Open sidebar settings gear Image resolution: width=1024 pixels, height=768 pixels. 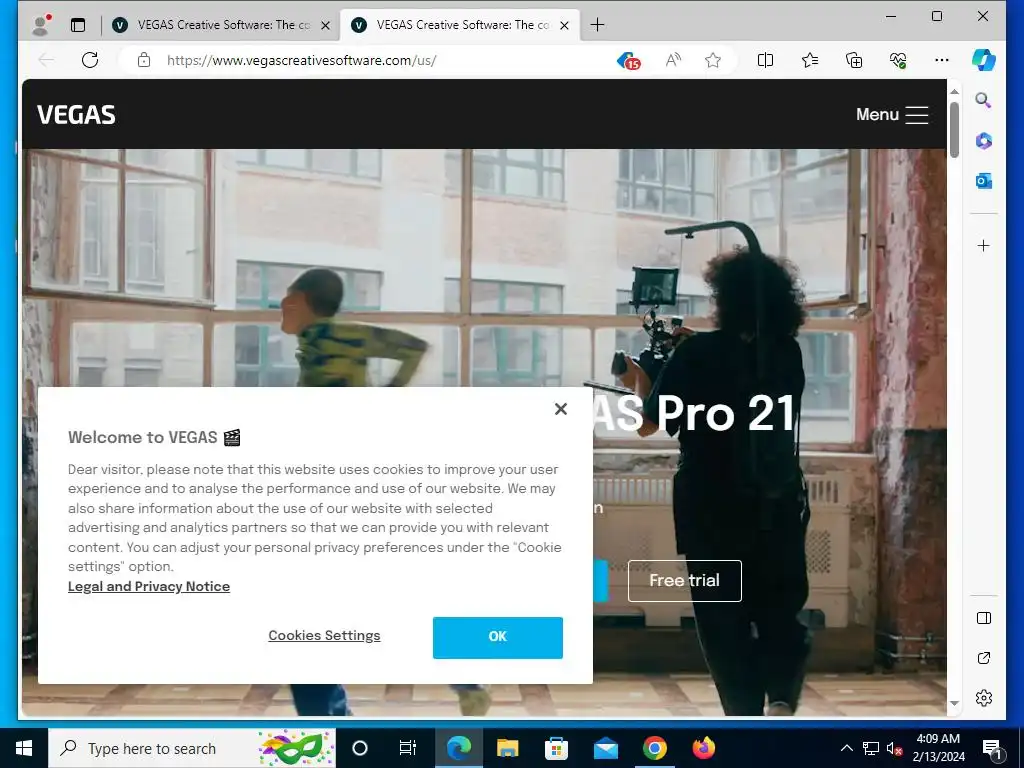pyautogui.click(x=984, y=697)
